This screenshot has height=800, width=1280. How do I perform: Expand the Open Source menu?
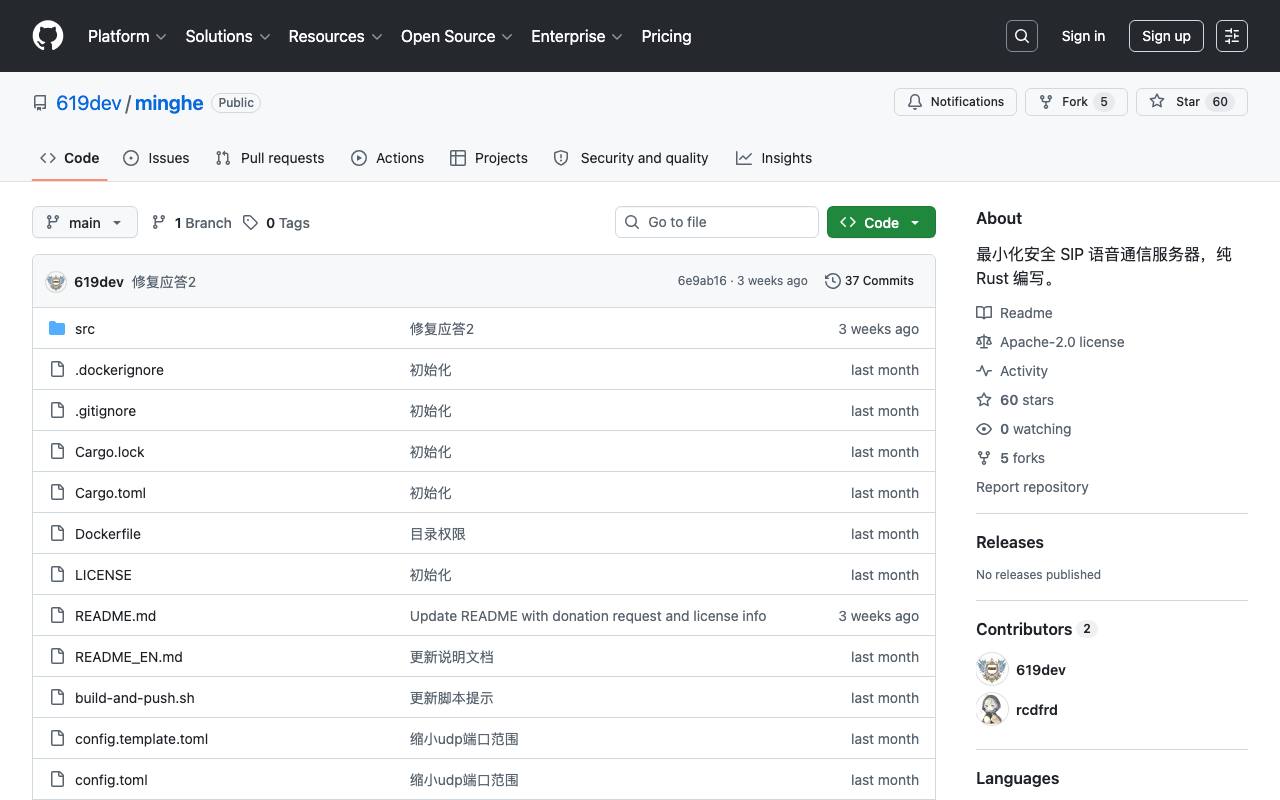pos(457,36)
